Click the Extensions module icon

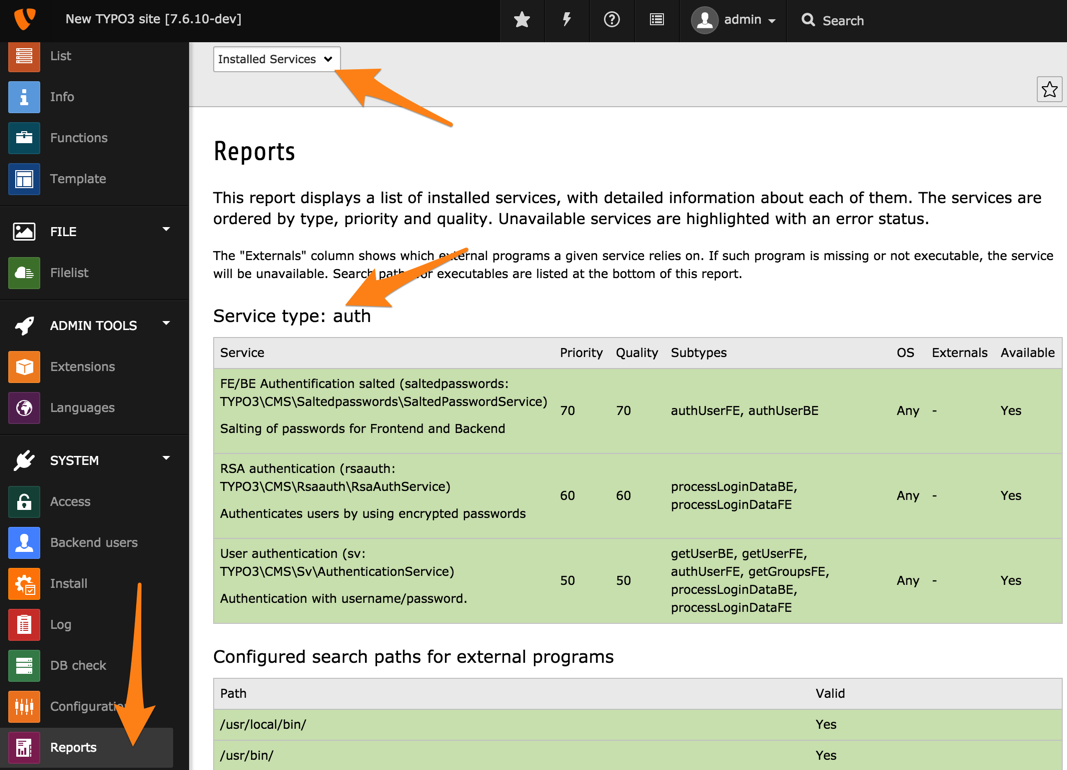point(24,367)
